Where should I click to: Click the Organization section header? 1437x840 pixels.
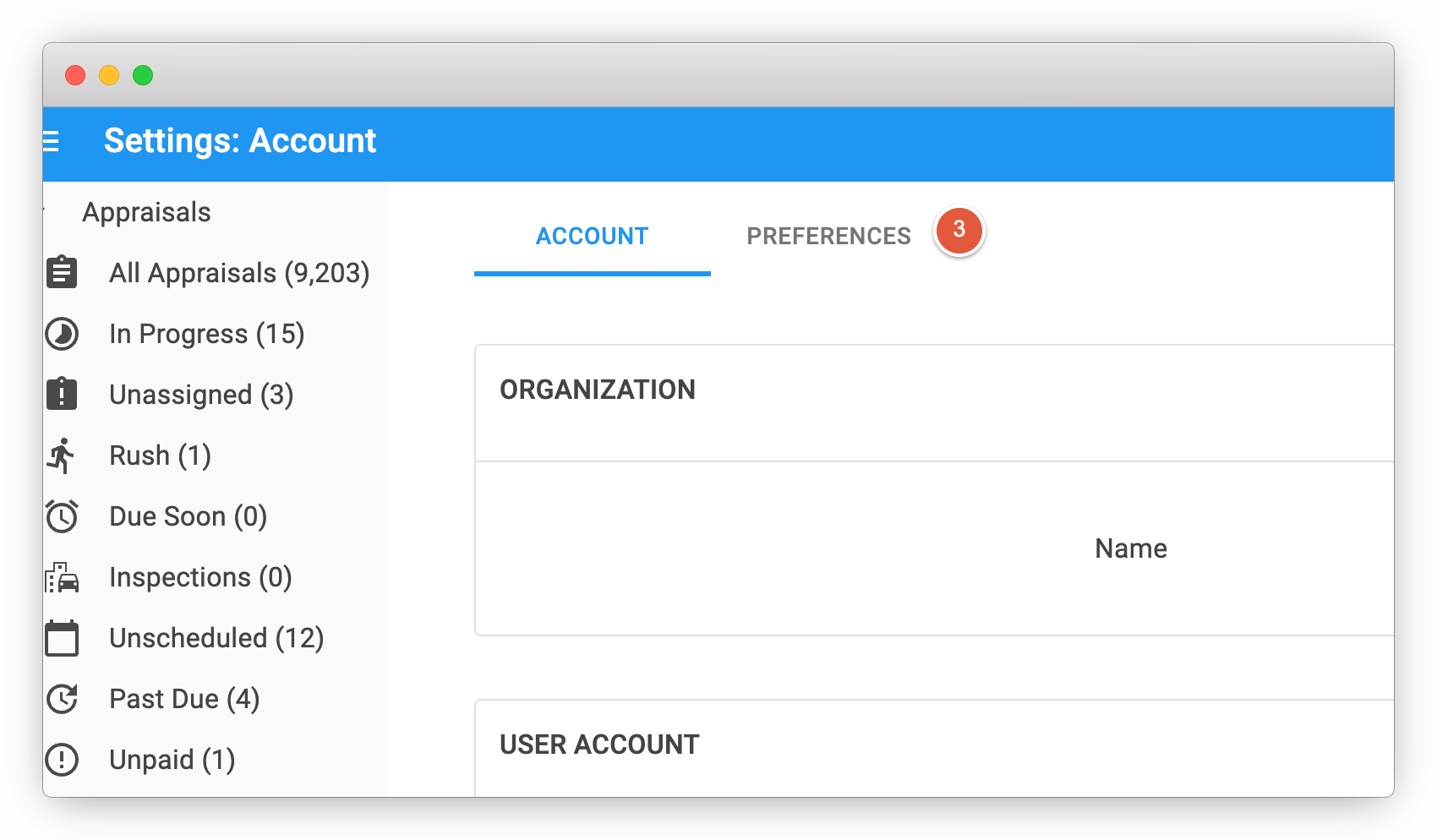point(598,390)
